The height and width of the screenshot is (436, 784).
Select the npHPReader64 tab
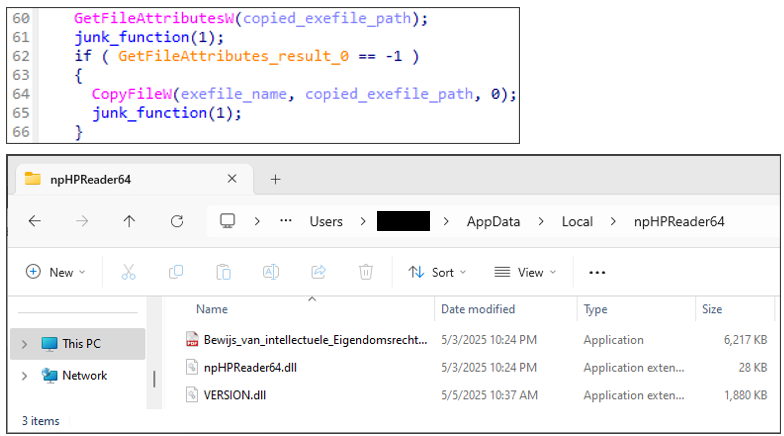point(110,179)
